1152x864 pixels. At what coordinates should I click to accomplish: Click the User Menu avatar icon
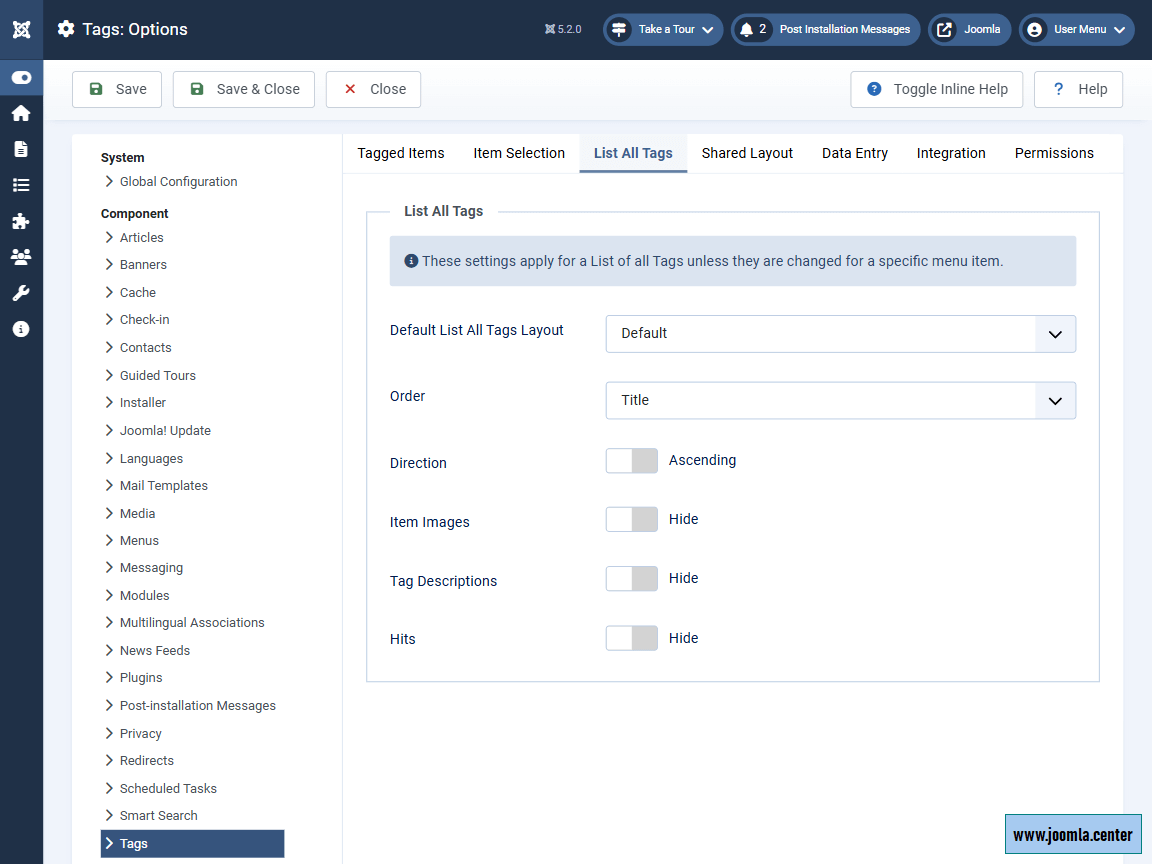(x=1034, y=29)
